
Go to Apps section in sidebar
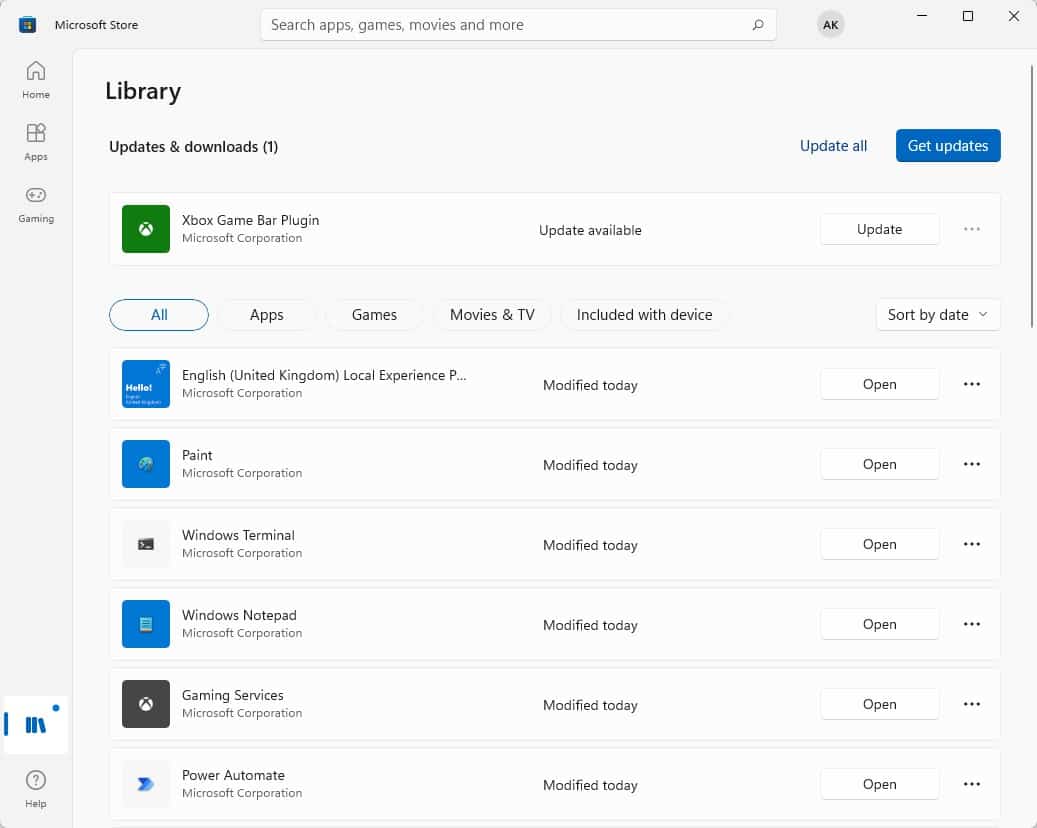pyautogui.click(x=36, y=142)
